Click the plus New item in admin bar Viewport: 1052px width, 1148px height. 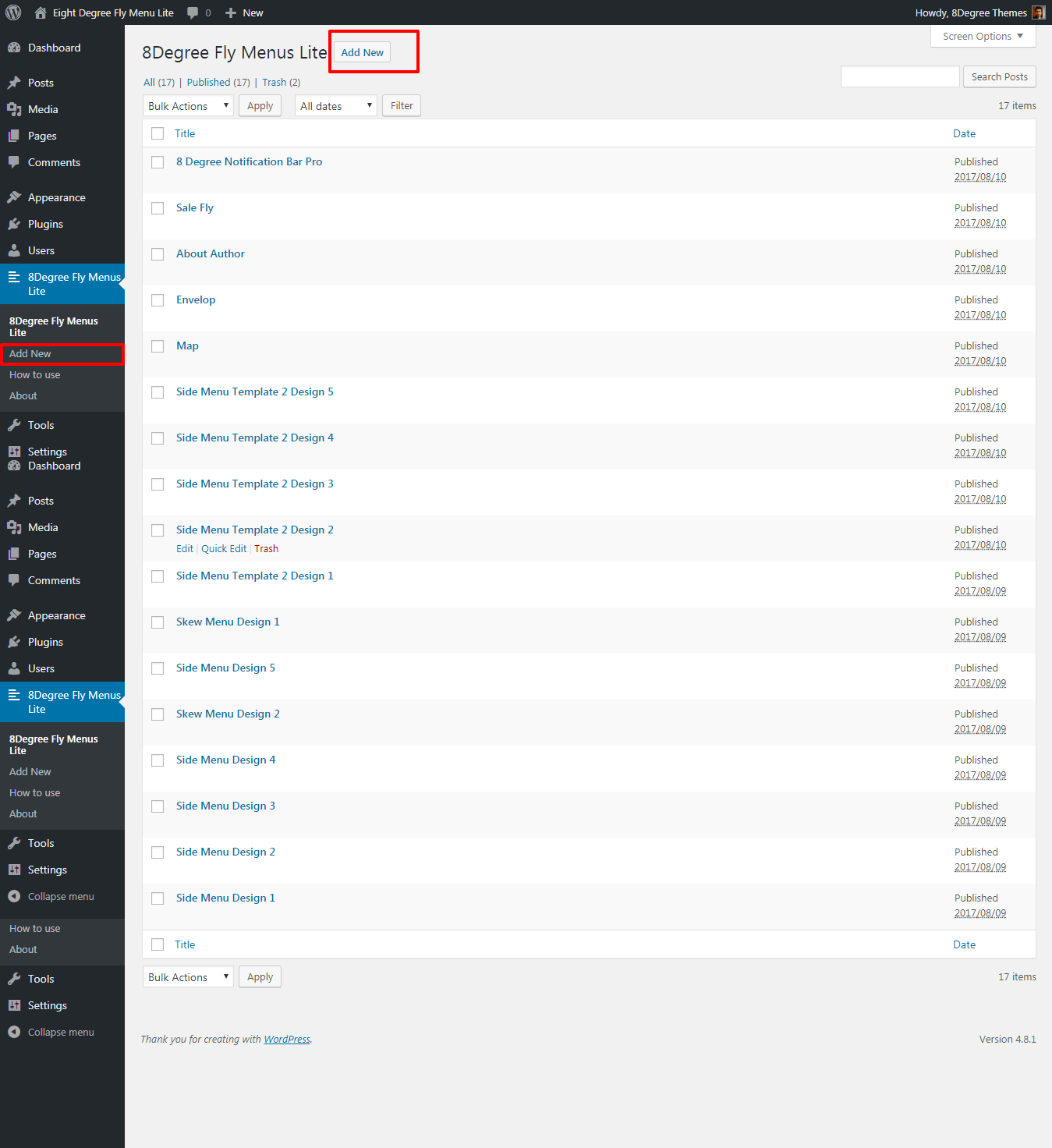coord(244,12)
